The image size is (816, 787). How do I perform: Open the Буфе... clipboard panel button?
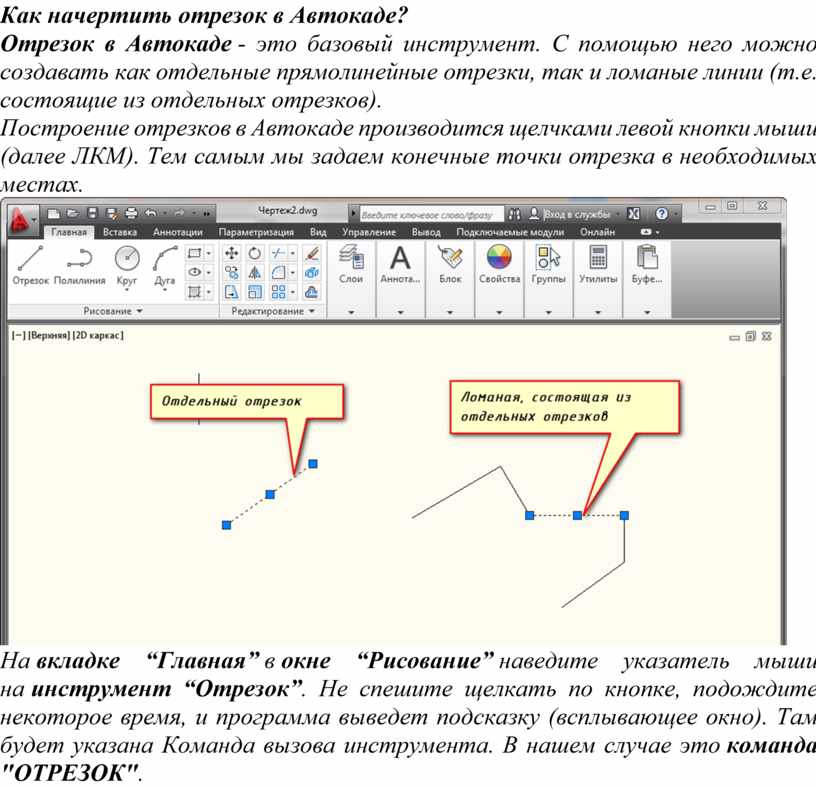coord(647,265)
